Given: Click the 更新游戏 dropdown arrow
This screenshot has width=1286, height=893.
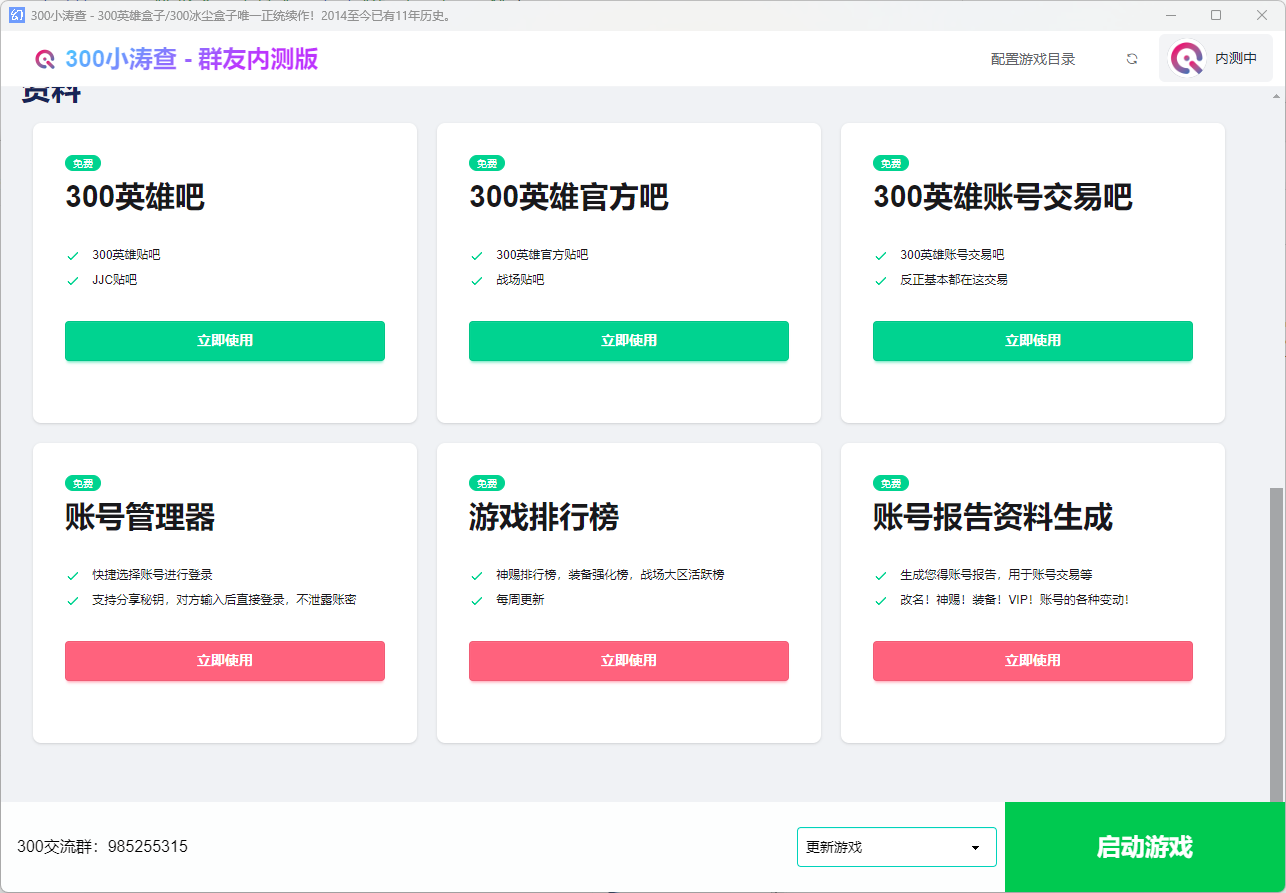Looking at the screenshot, I should pos(975,848).
